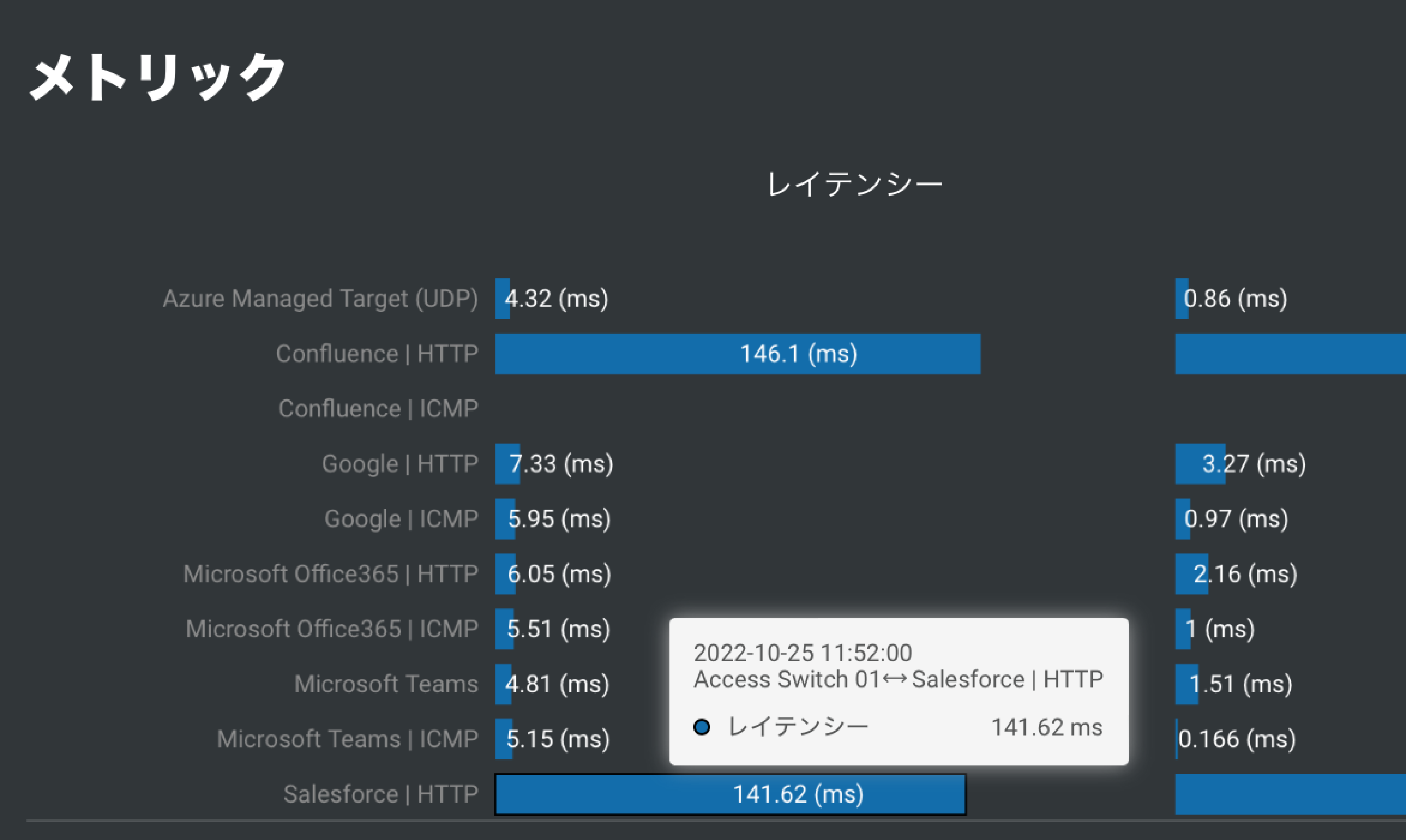
Task: Click the Salesforce HTTP 141.62 ms bar
Action: (730, 794)
